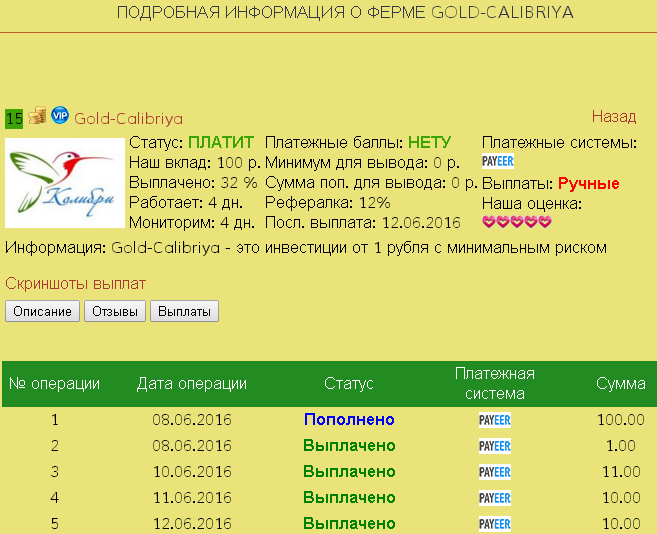The width and height of the screenshot is (657, 534).
Task: Click the 11.00 sum cell
Action: [x=621, y=472]
